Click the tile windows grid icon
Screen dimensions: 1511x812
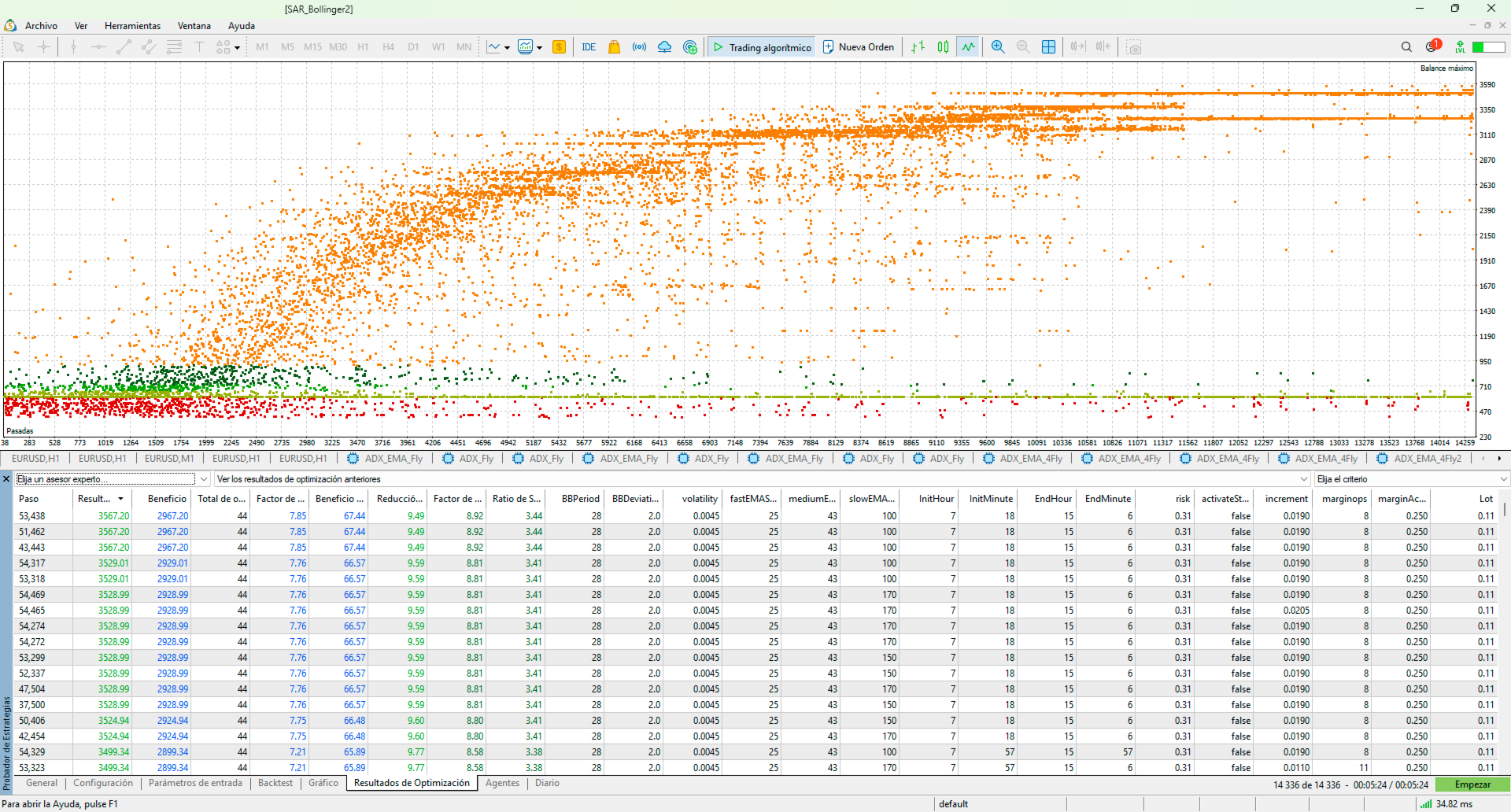point(1048,47)
